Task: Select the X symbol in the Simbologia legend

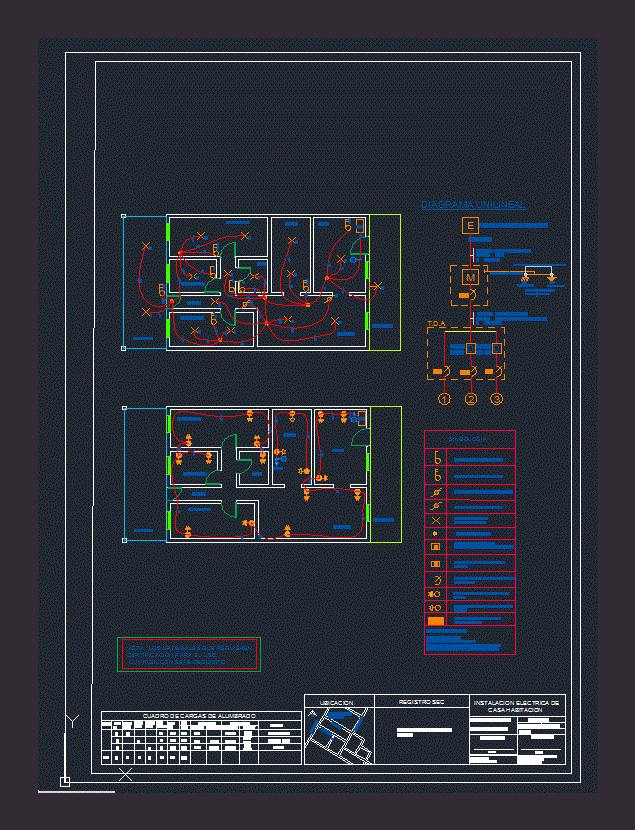Action: coord(436,521)
